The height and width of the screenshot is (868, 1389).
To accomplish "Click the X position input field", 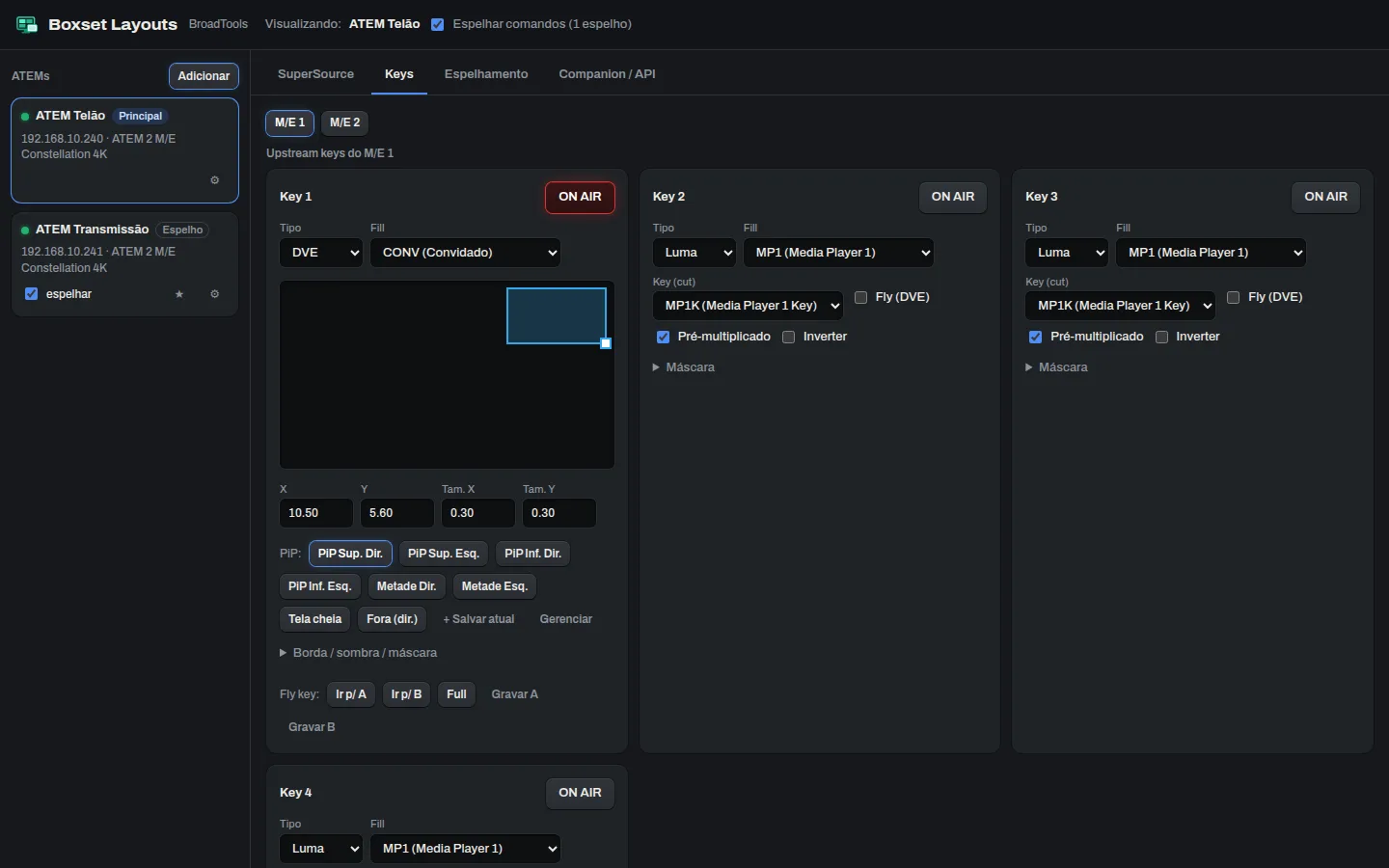I will [x=316, y=513].
